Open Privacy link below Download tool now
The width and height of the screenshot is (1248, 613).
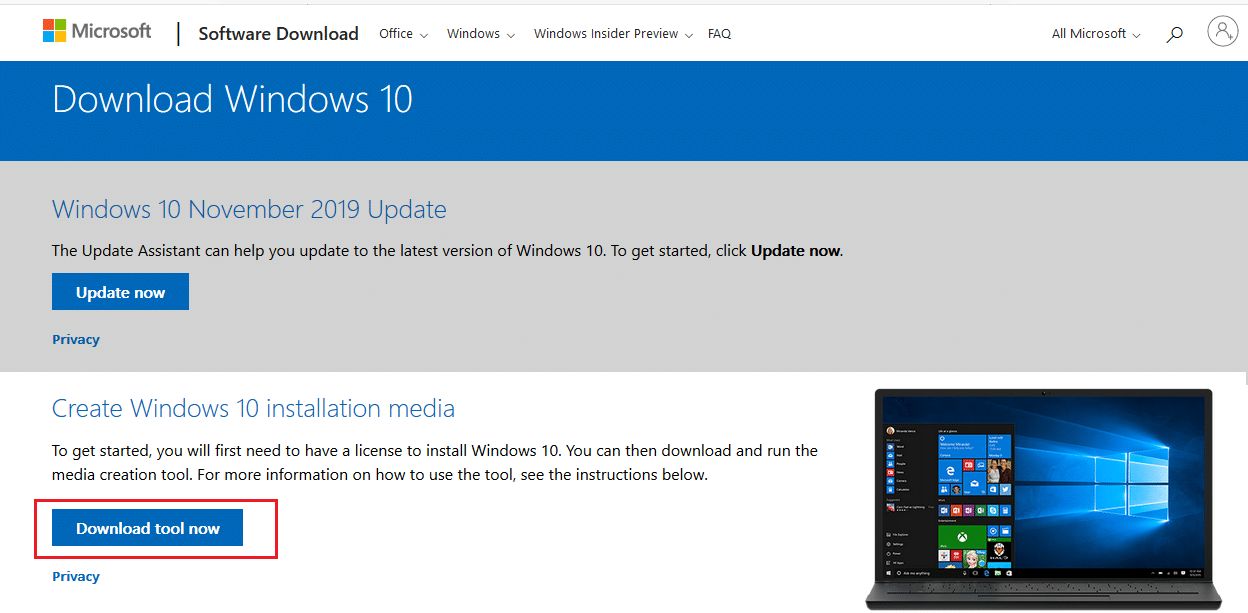click(x=76, y=577)
